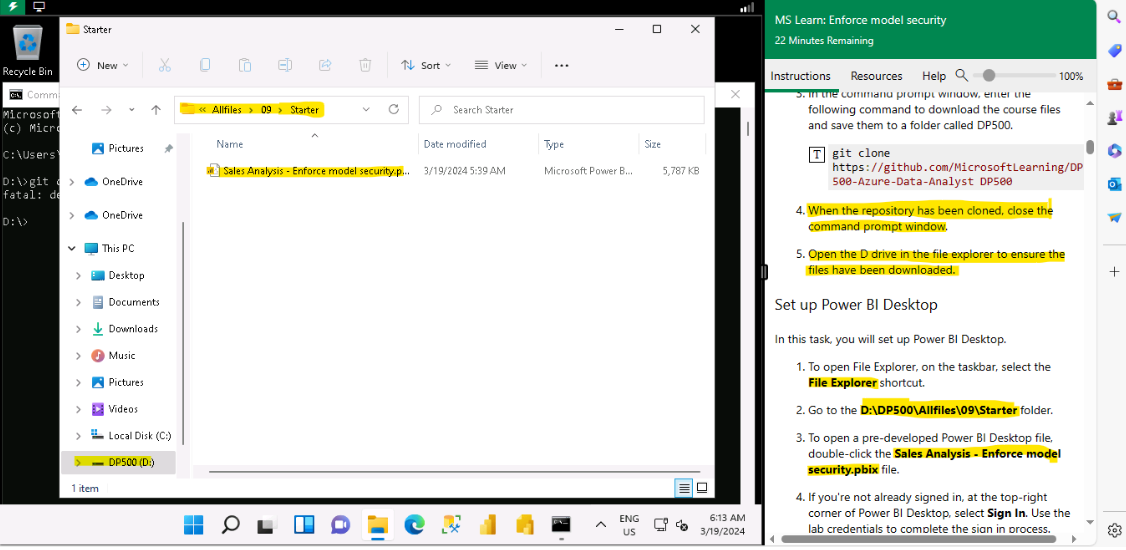Viewport: 1126px width, 550px height.
Task: Open sidebar settings gear icon
Action: coord(1115,531)
